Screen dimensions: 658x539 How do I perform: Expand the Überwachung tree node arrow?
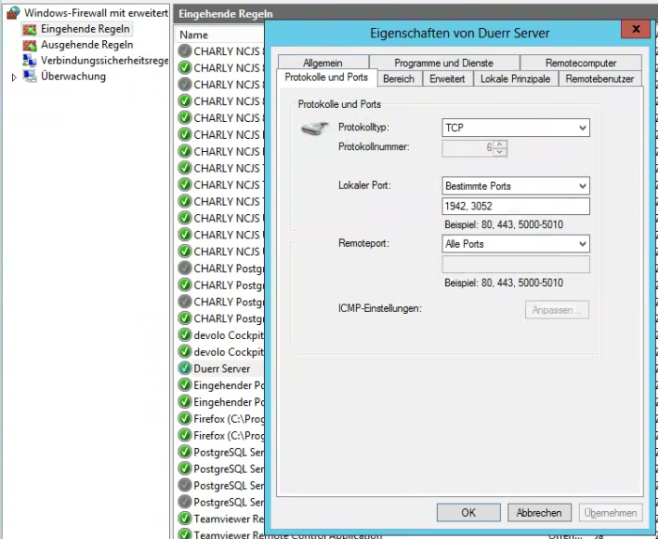[x=13, y=77]
